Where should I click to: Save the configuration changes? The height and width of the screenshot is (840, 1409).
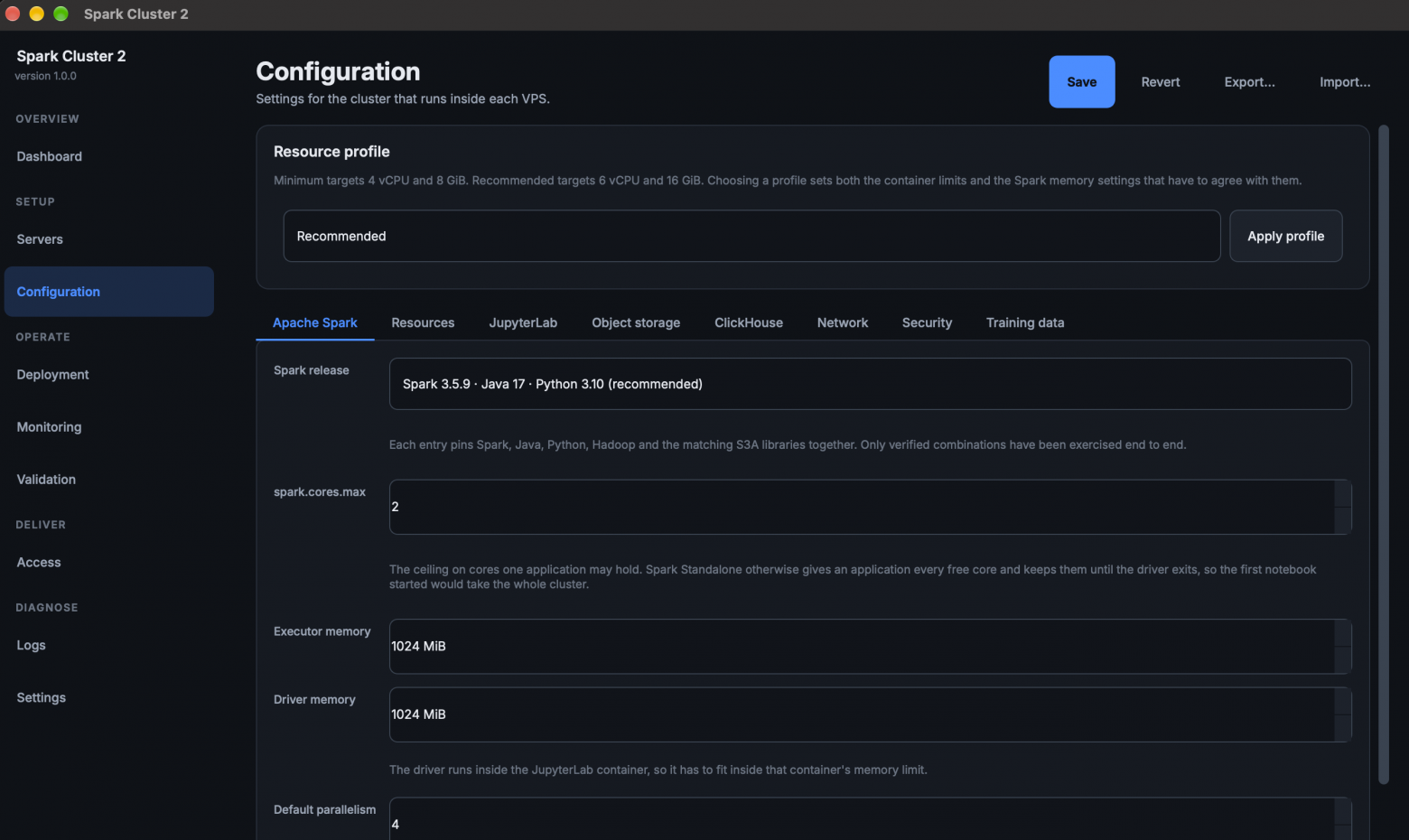[x=1081, y=82]
